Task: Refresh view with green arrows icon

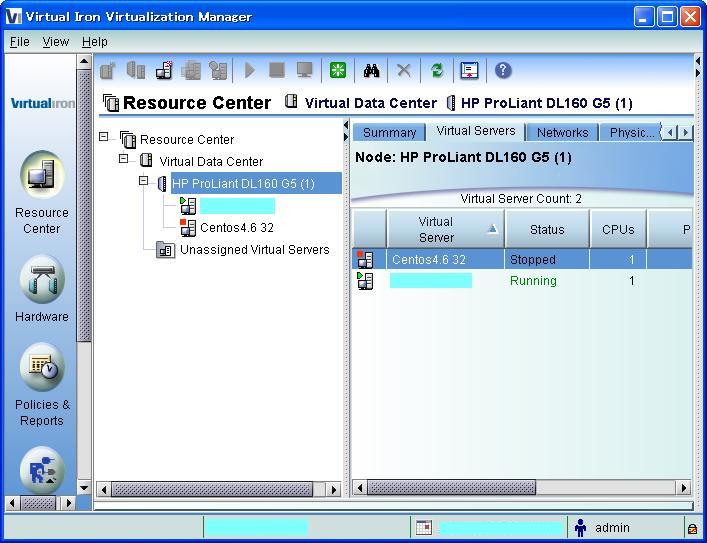Action: (x=436, y=70)
